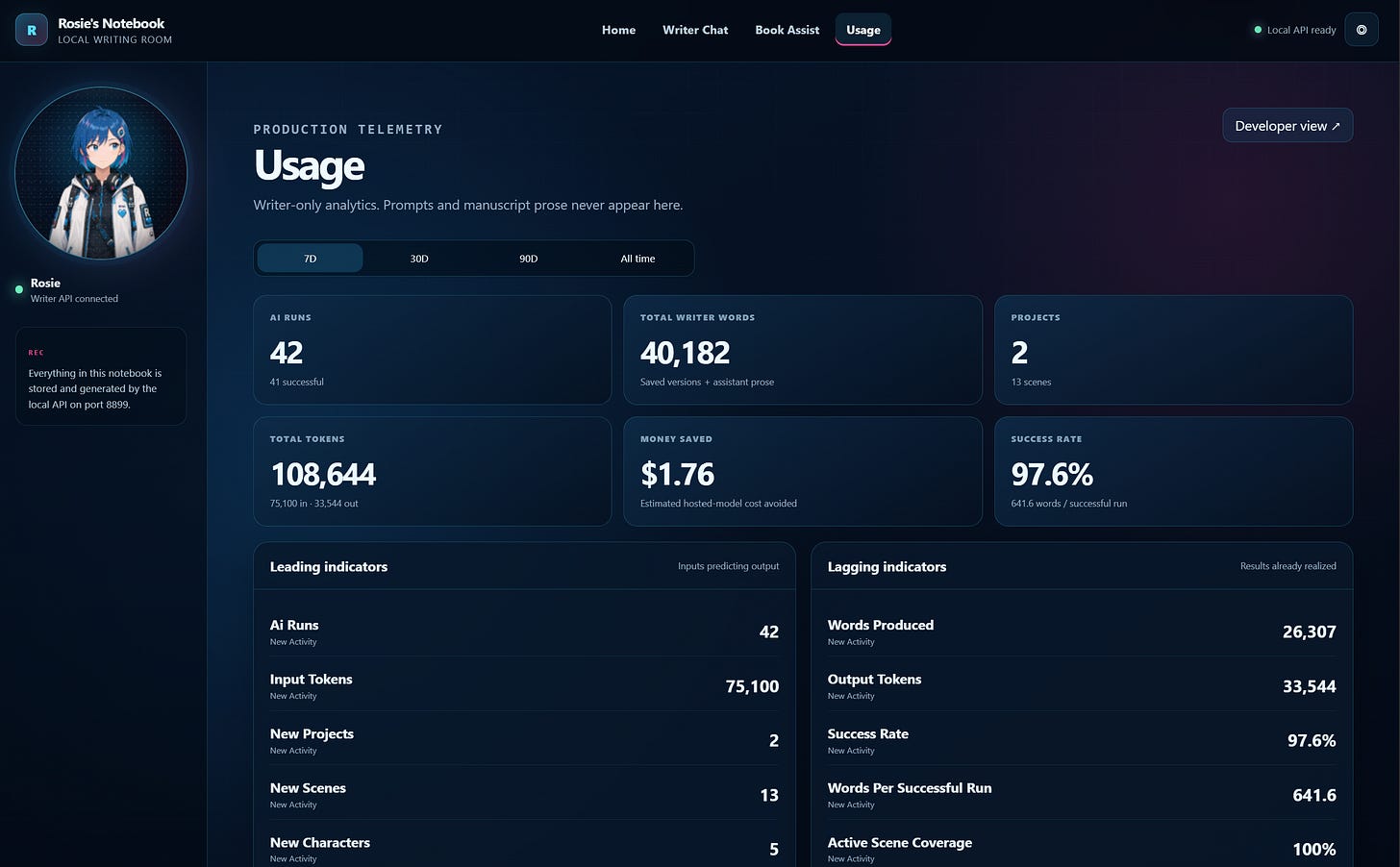The height and width of the screenshot is (867, 1400).
Task: Switch to the Writer Chat tab
Action: (695, 30)
